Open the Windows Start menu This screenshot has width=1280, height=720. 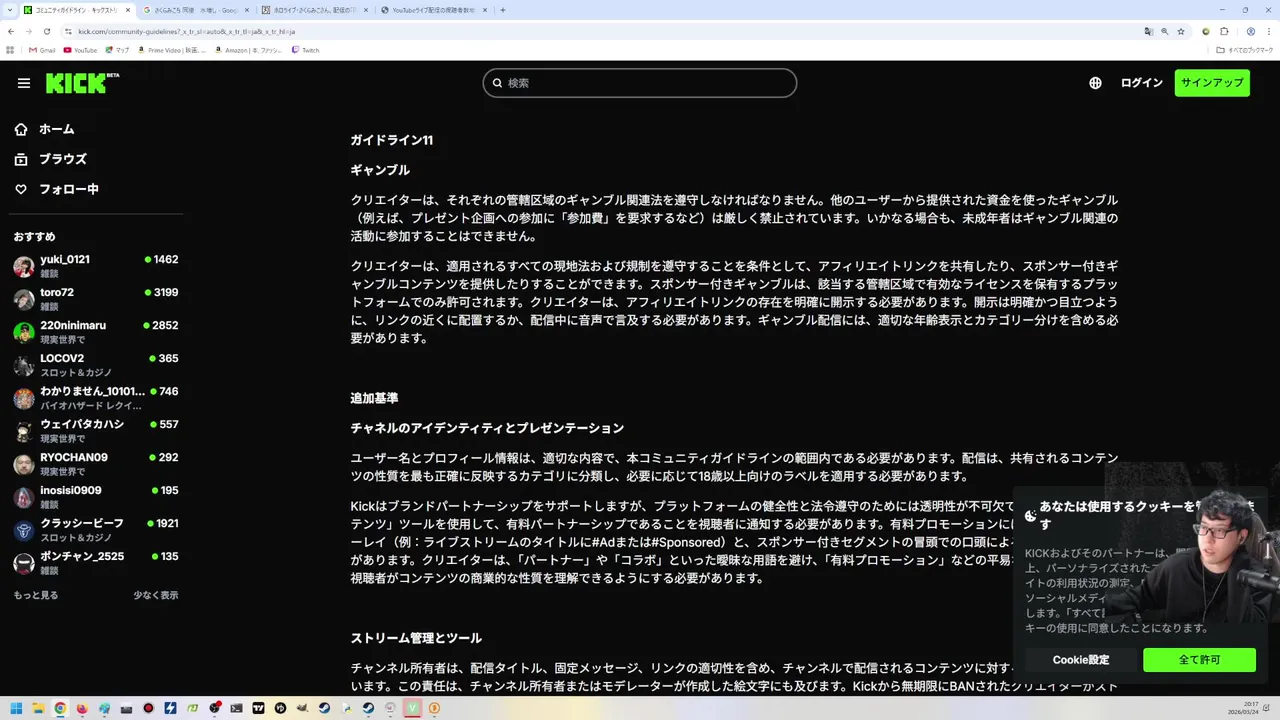click(16, 708)
